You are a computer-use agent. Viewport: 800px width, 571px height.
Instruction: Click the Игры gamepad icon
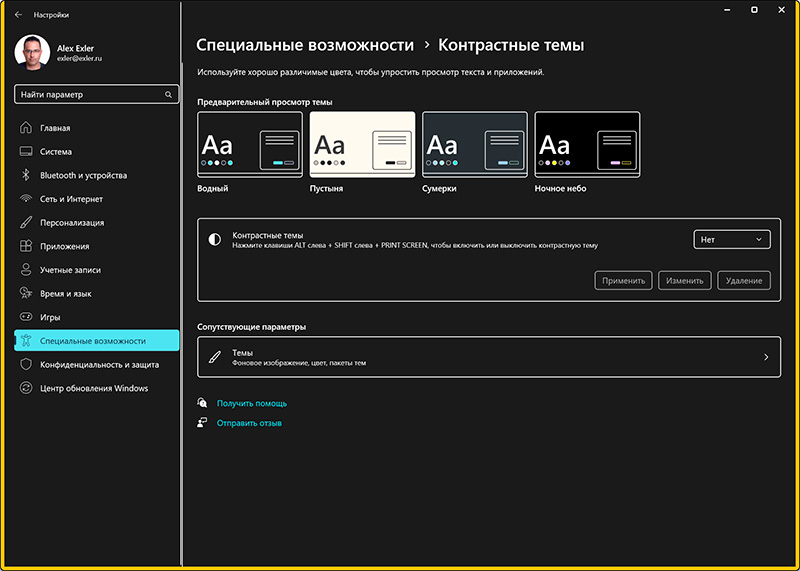26,317
